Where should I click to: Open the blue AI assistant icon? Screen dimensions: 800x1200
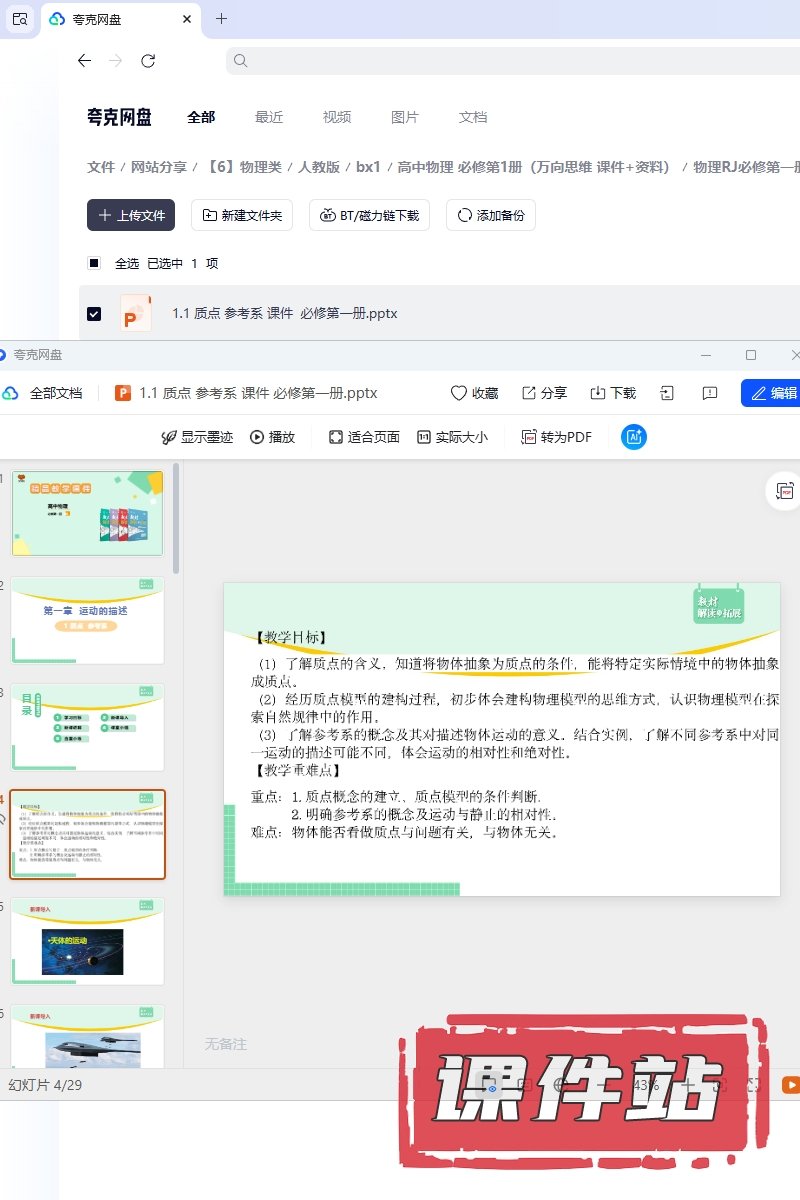[633, 437]
